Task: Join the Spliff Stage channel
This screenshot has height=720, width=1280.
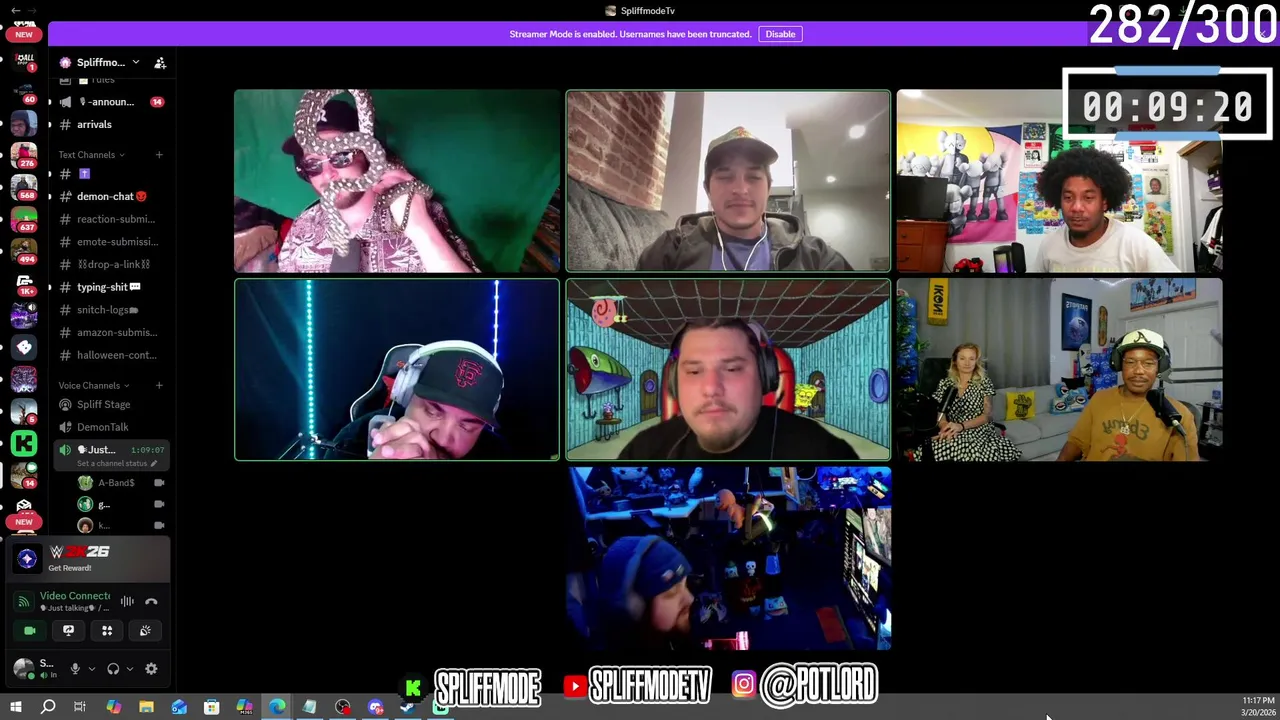Action: pos(111,404)
